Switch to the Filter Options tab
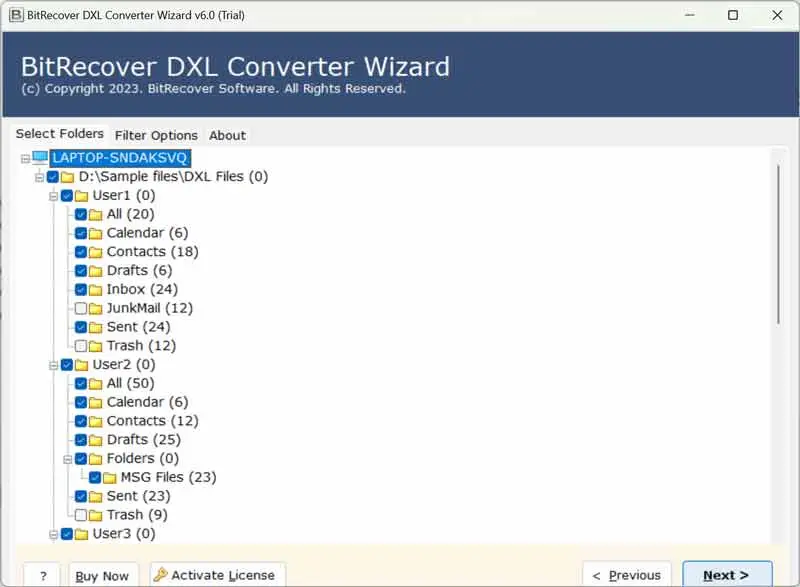The image size is (800, 587). 156,135
